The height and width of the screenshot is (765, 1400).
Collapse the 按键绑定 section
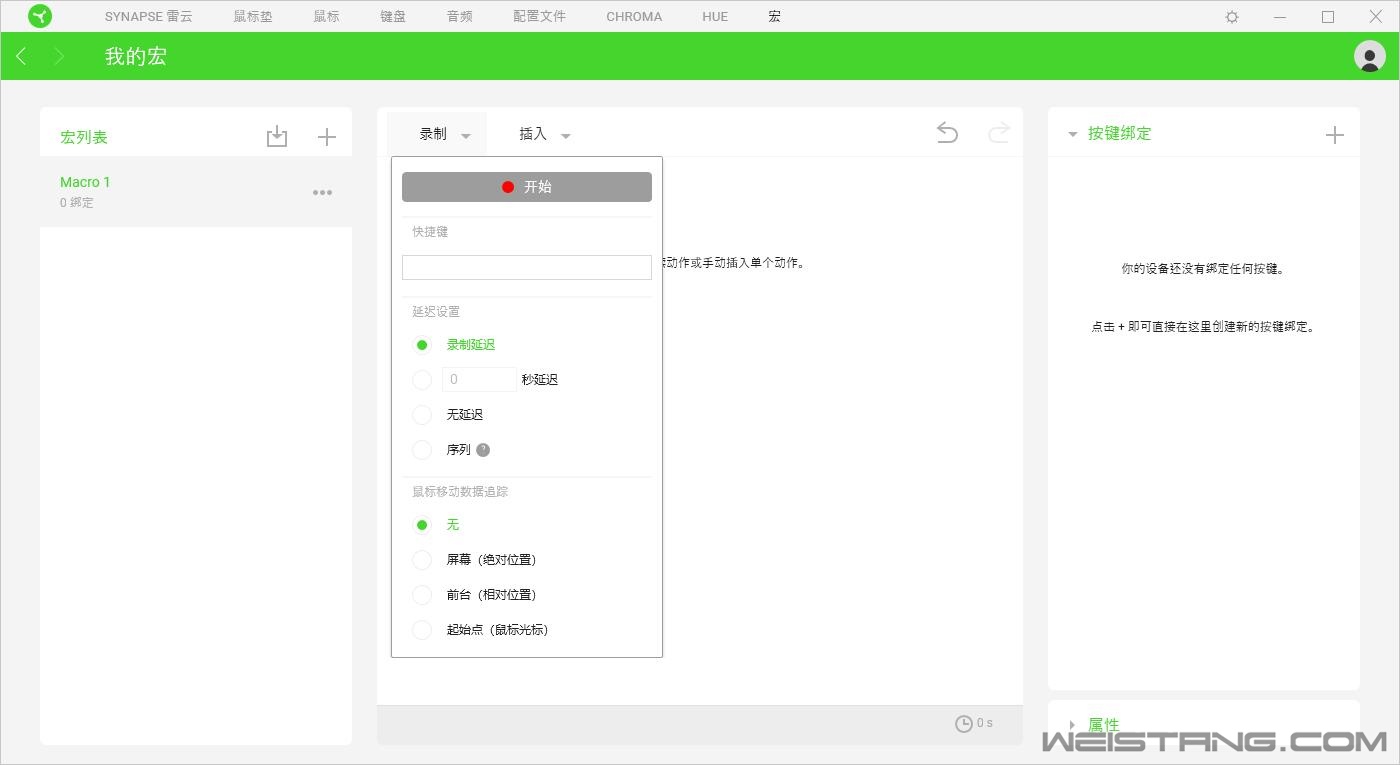(1073, 134)
